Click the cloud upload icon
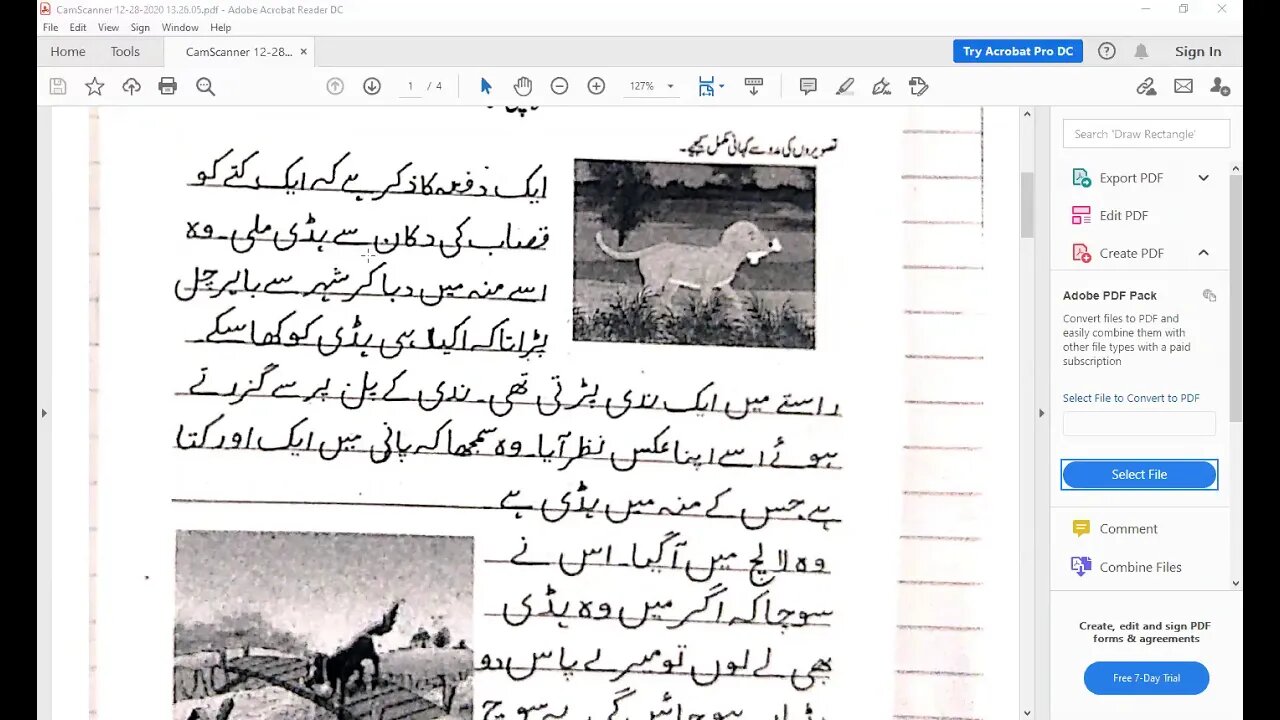The height and width of the screenshot is (720, 1280). pos(131,87)
